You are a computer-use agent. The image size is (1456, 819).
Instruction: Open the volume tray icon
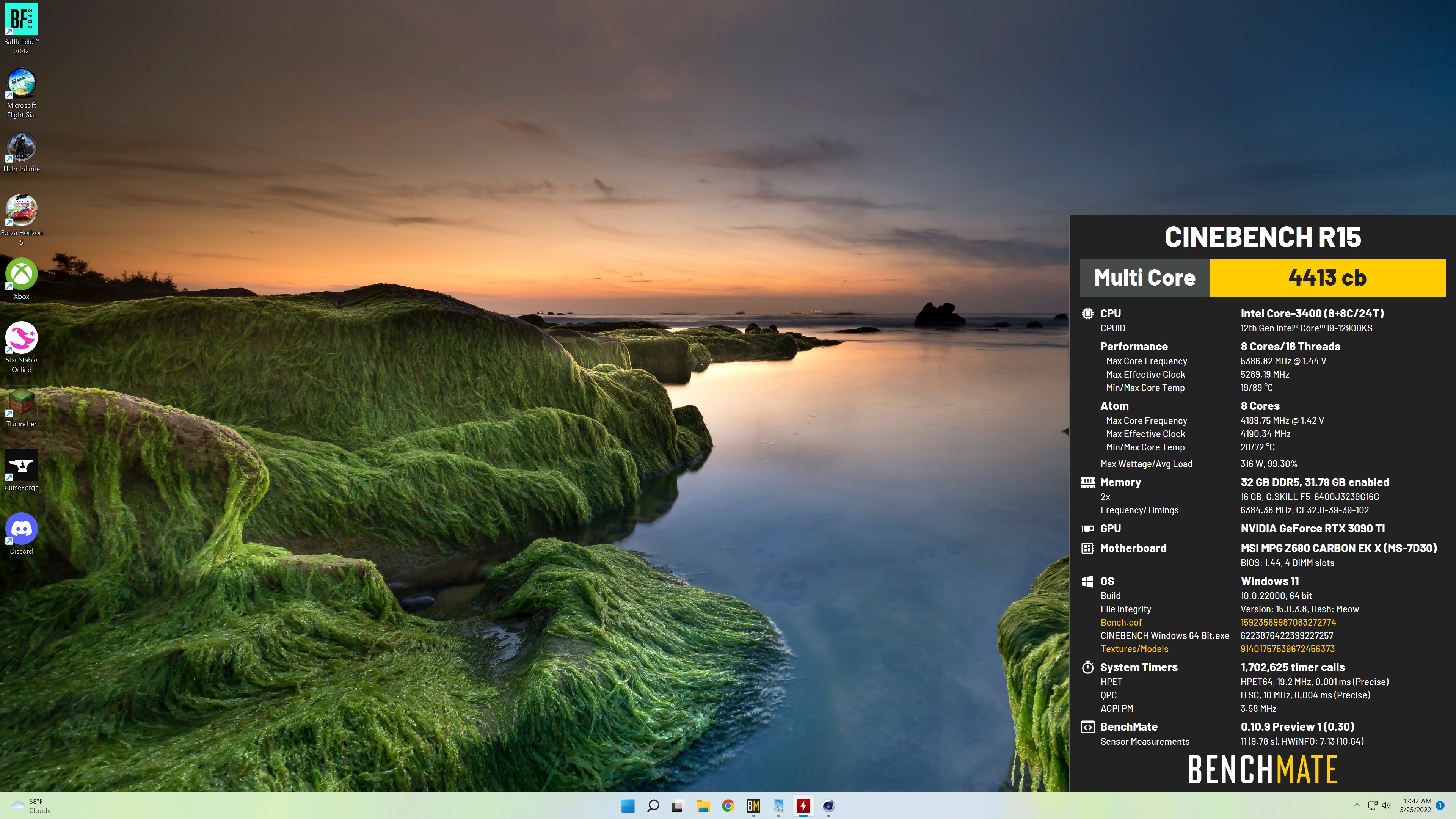point(1386,805)
